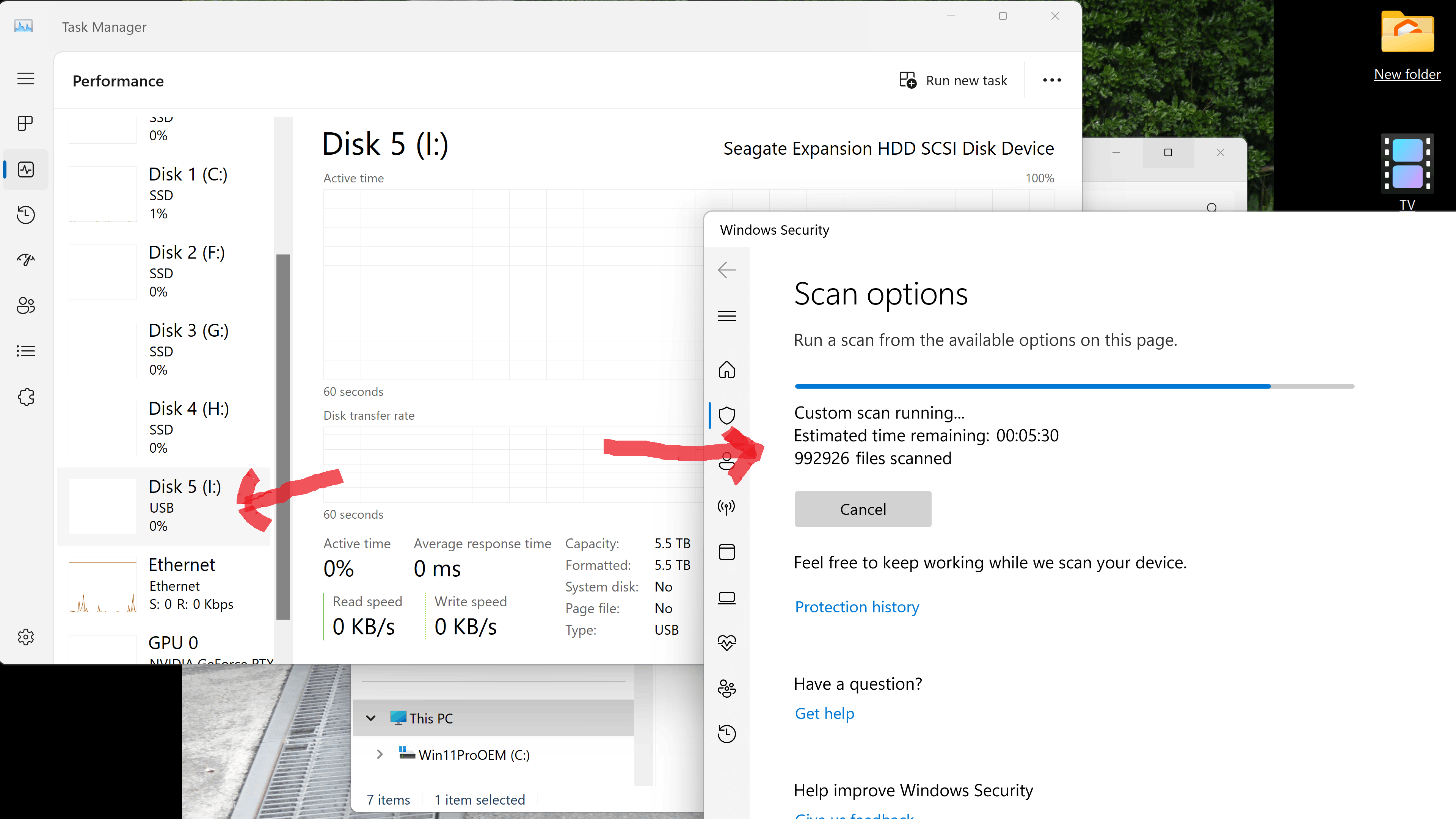Click the custom scan progress bar
The height and width of the screenshot is (819, 1456).
[x=1074, y=387]
